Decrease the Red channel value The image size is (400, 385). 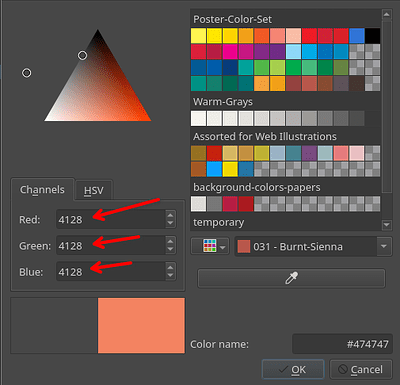pyautogui.click(x=170, y=224)
